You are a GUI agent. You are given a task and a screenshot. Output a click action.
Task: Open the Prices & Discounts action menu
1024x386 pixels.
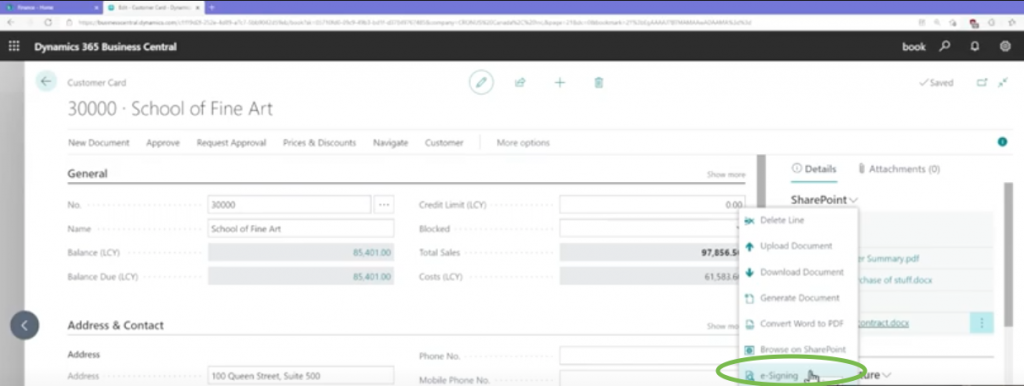(x=319, y=142)
